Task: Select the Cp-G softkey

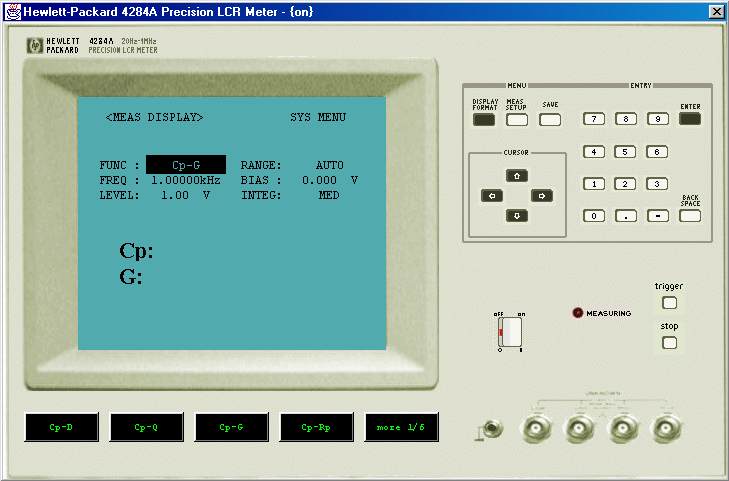Action: coord(232,427)
